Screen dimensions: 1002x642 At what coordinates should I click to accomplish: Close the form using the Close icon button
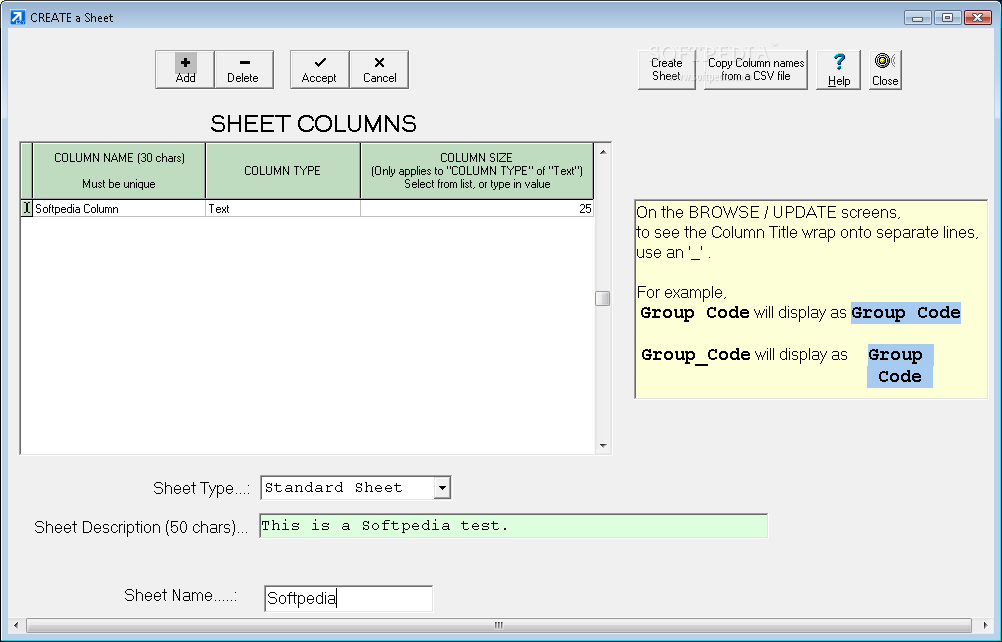click(885, 70)
